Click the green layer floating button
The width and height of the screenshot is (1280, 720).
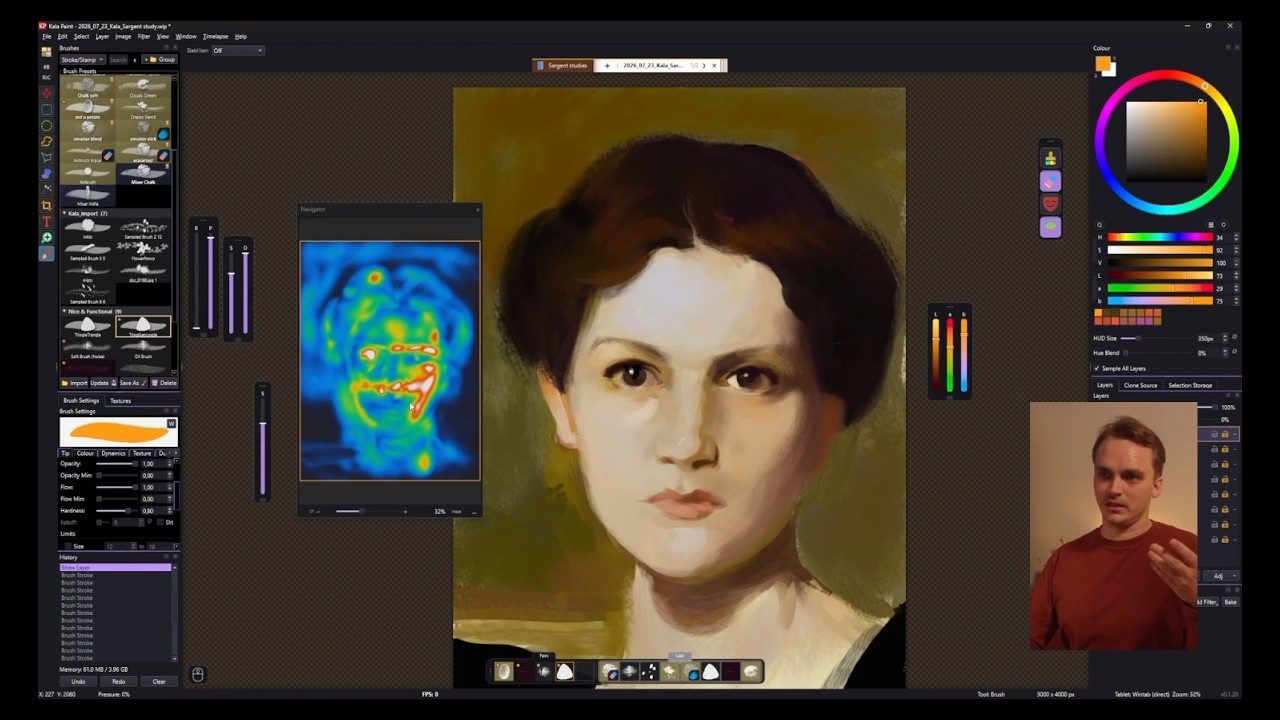click(1050, 227)
